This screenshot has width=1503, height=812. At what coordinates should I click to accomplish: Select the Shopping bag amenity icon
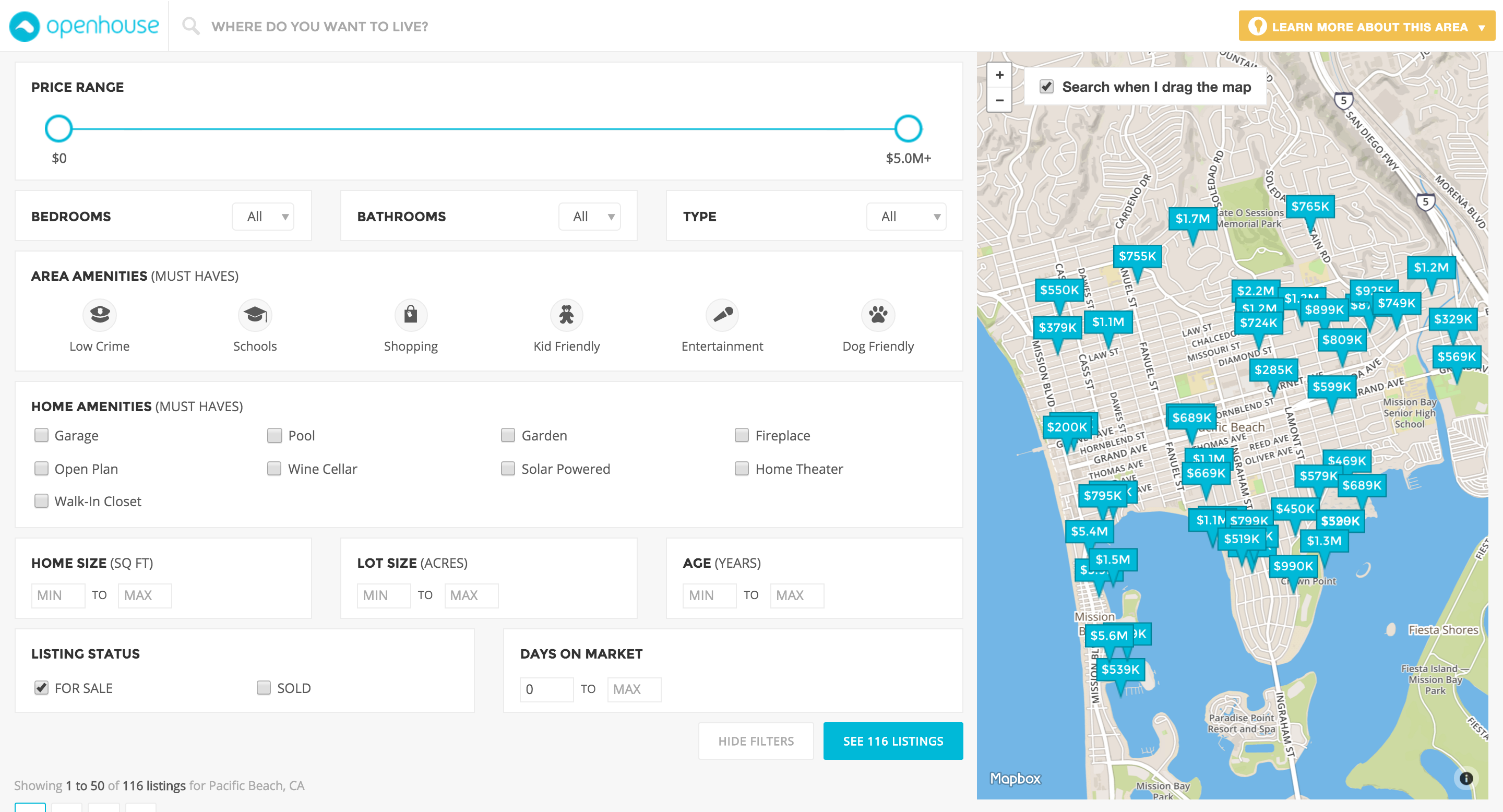pos(411,315)
